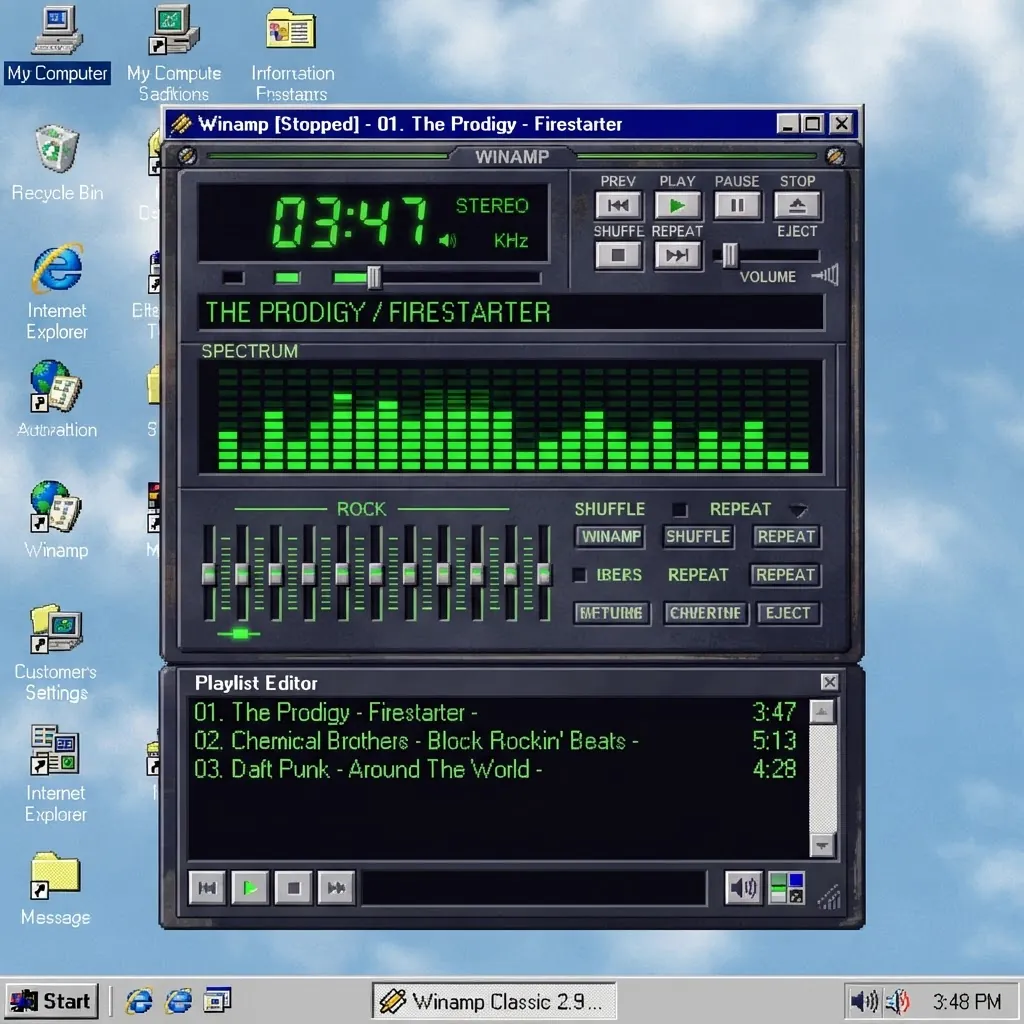
Task: Toggle the IBERS checkbox
Action: (x=579, y=575)
